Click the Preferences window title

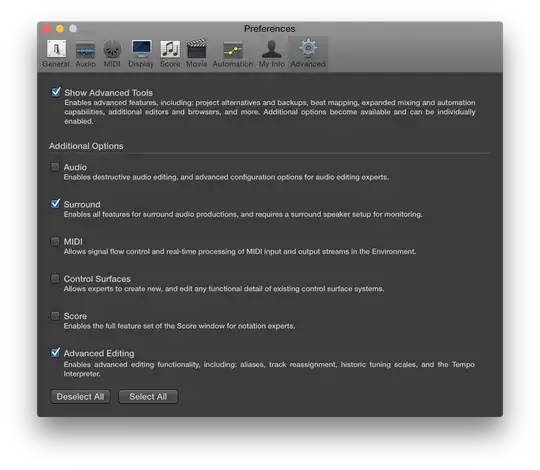pyautogui.click(x=270, y=29)
